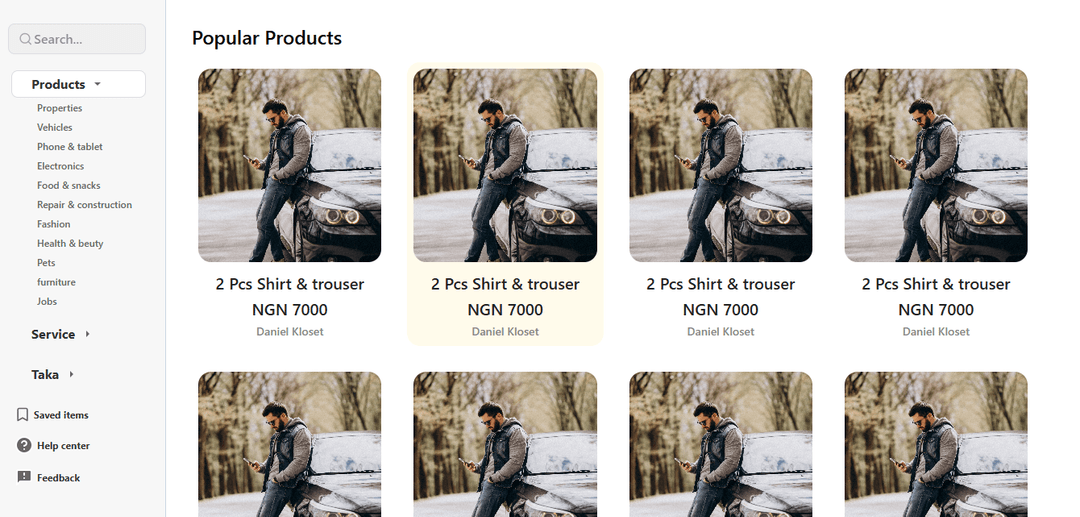Expand the Taka menu arrow
The image size is (1080, 517).
tap(71, 374)
